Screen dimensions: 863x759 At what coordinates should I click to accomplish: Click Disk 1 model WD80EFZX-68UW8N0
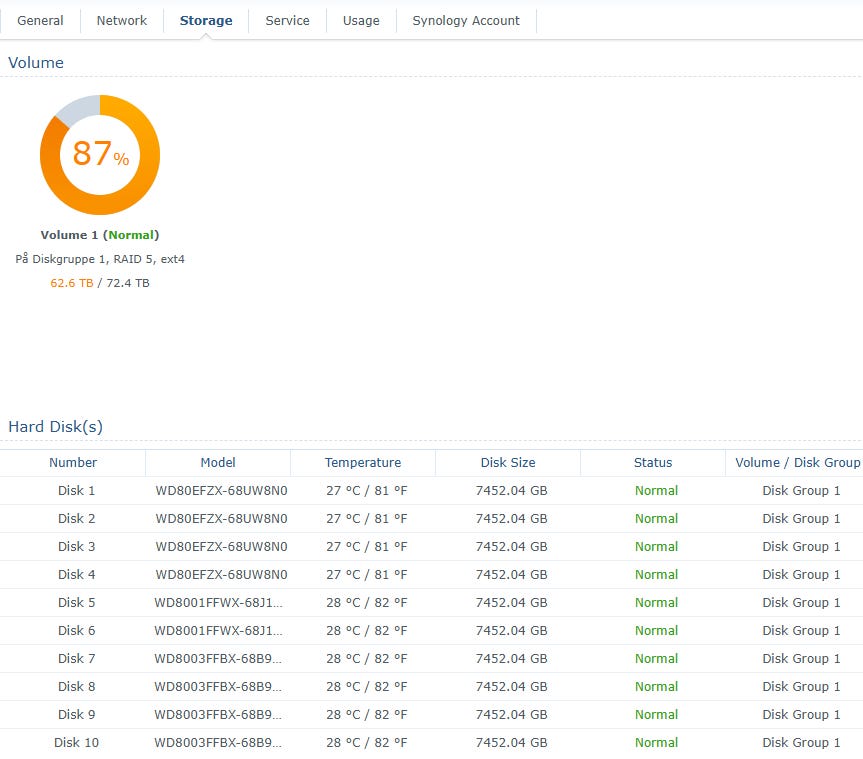pos(221,491)
